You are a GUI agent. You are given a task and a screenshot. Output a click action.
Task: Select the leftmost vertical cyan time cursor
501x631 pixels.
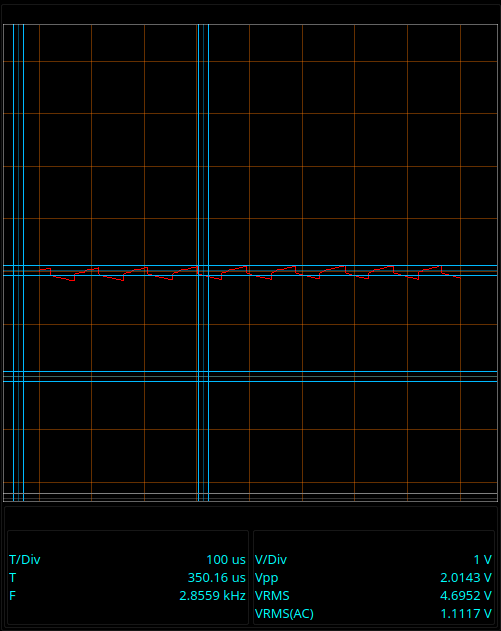pos(19,262)
